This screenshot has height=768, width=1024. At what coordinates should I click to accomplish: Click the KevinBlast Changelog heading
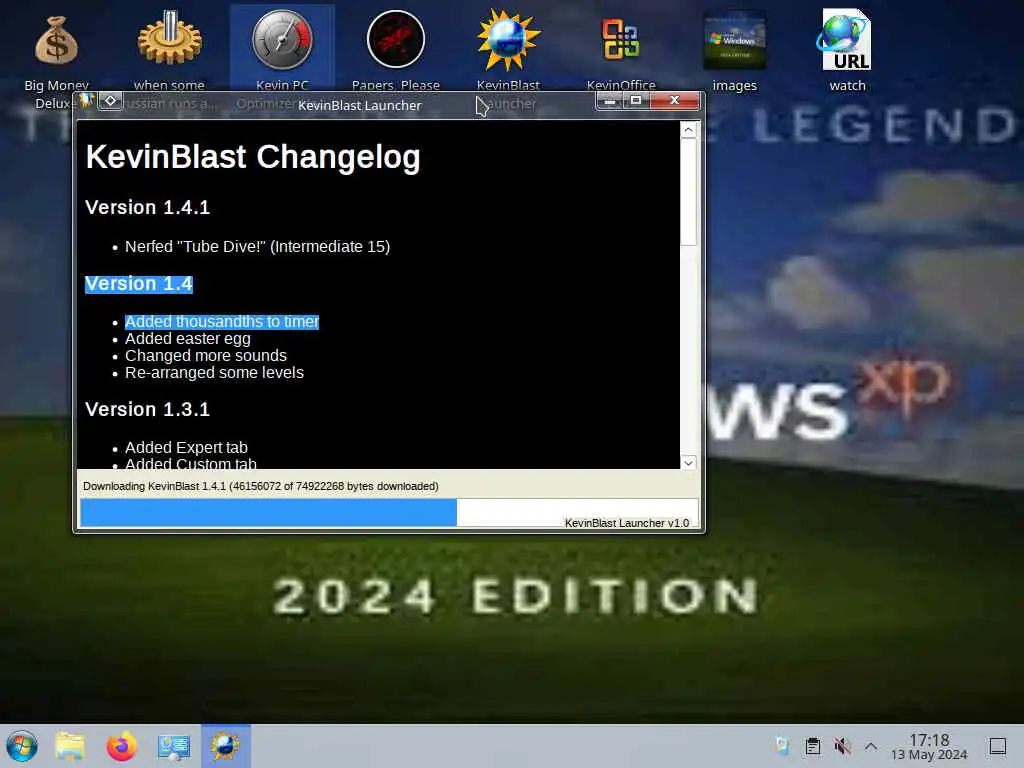253,157
